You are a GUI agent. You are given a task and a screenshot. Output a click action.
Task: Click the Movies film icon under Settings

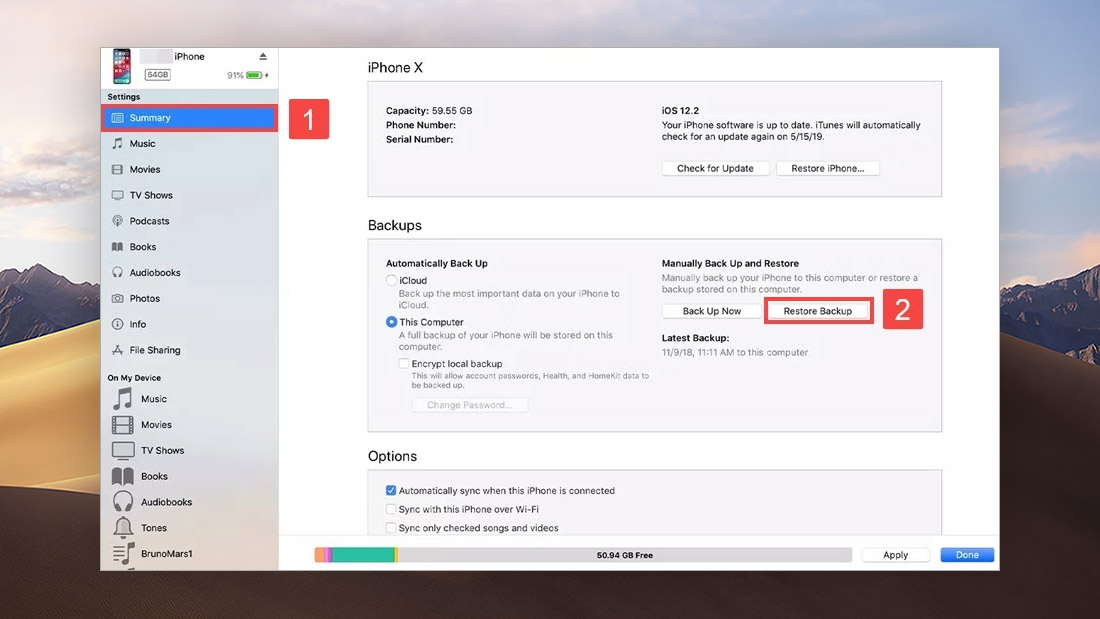(x=117, y=169)
